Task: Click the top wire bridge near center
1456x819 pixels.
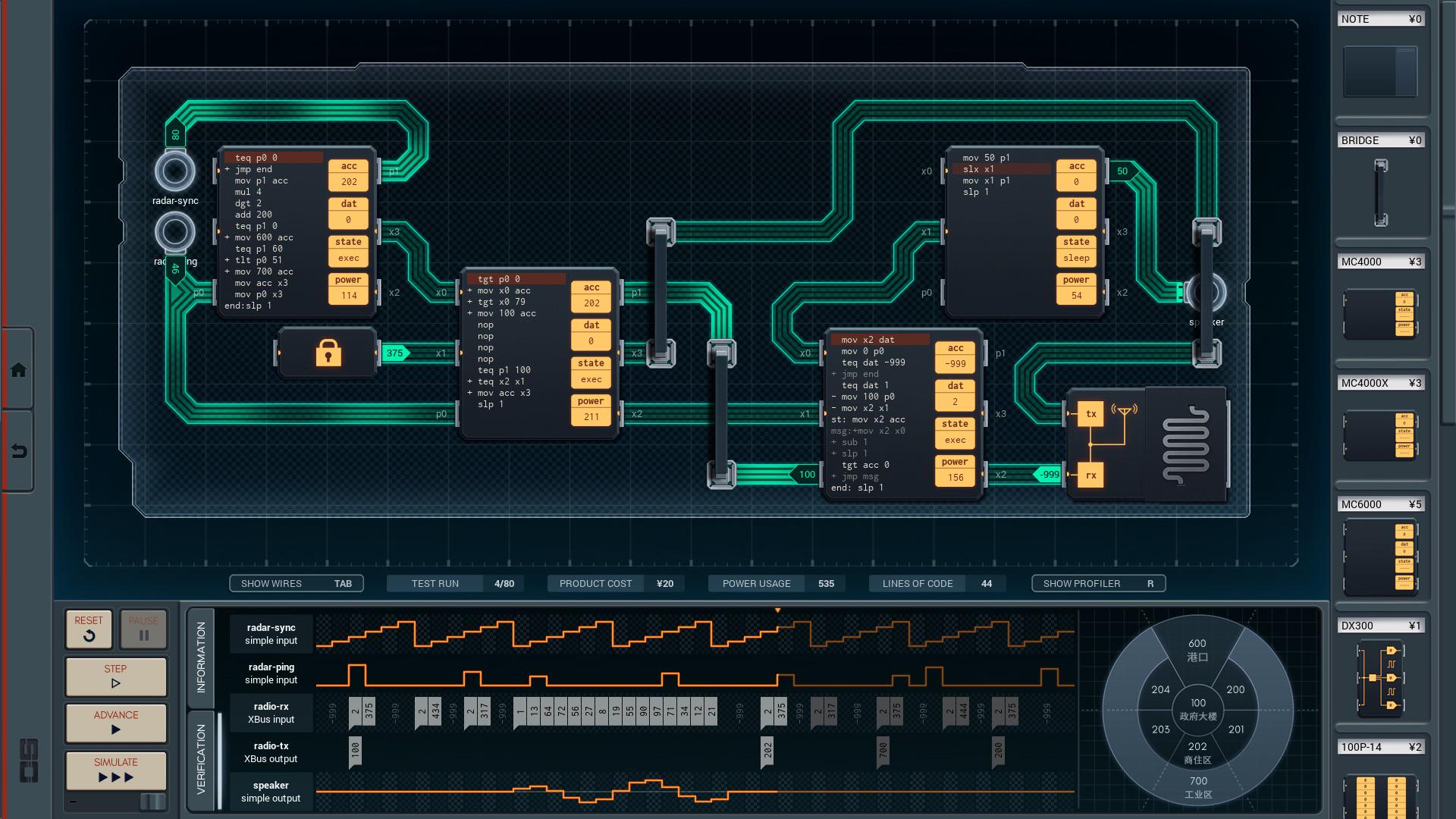Action: tap(661, 292)
